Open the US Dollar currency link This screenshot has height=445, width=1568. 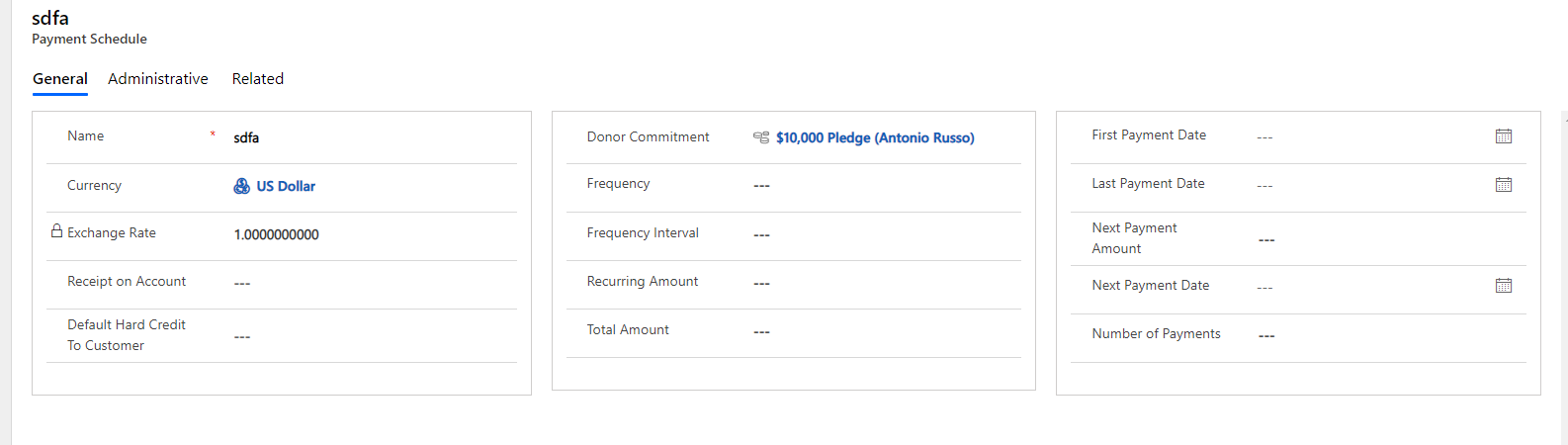[x=286, y=186]
